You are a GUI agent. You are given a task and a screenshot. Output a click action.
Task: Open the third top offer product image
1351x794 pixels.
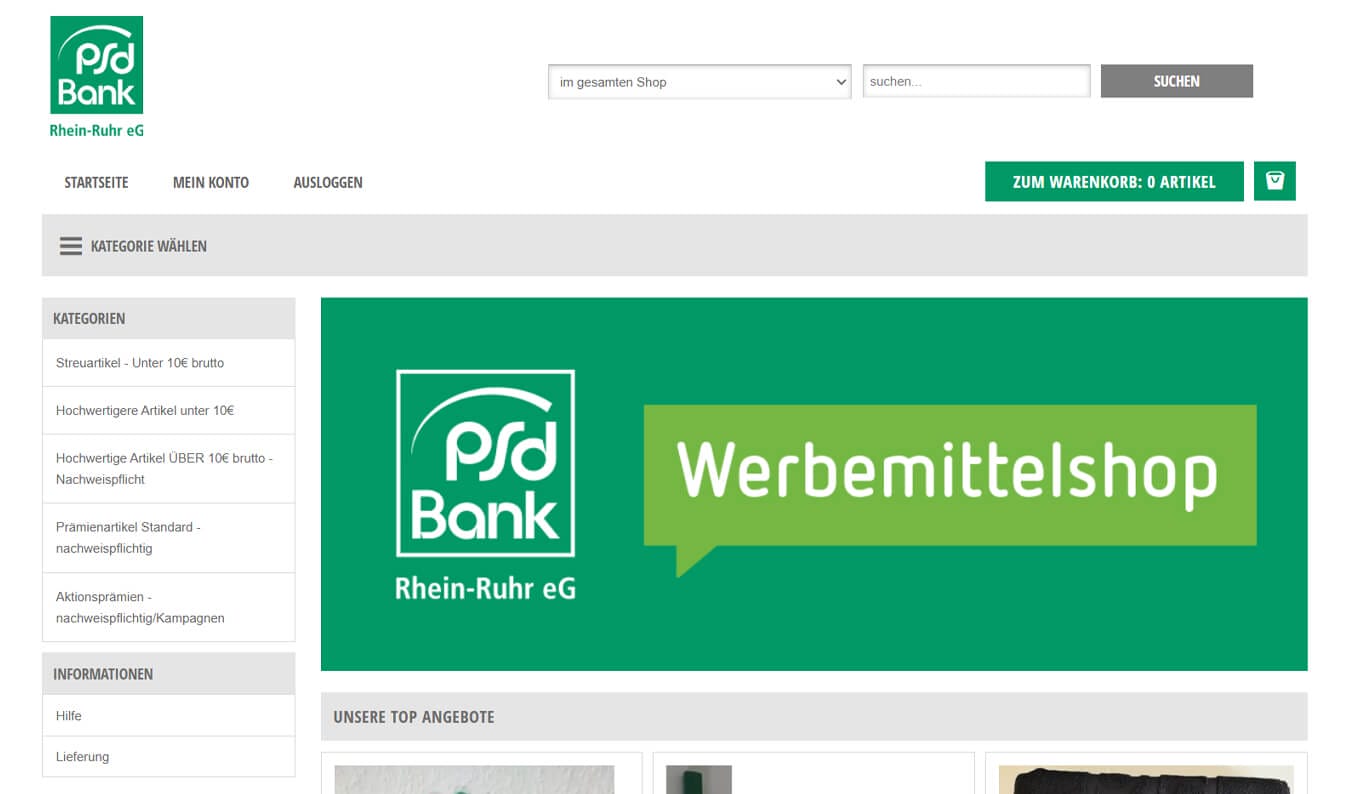[1146, 780]
